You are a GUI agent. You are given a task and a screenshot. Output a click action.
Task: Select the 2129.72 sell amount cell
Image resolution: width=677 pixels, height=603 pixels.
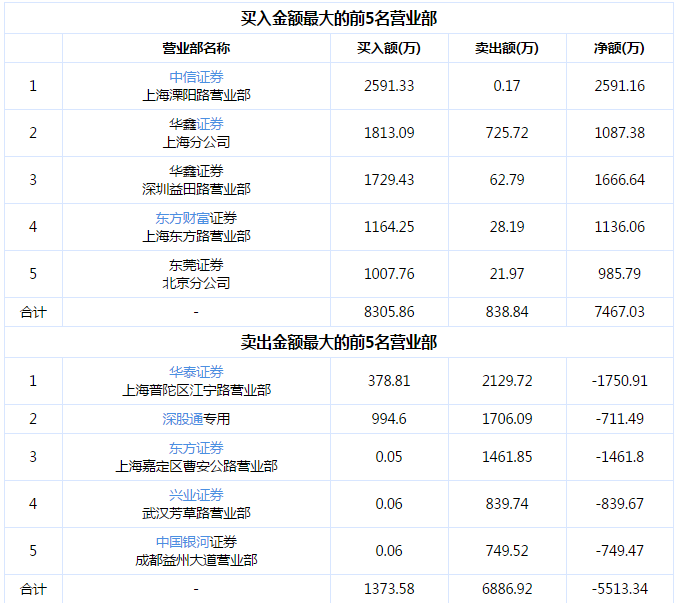click(507, 381)
